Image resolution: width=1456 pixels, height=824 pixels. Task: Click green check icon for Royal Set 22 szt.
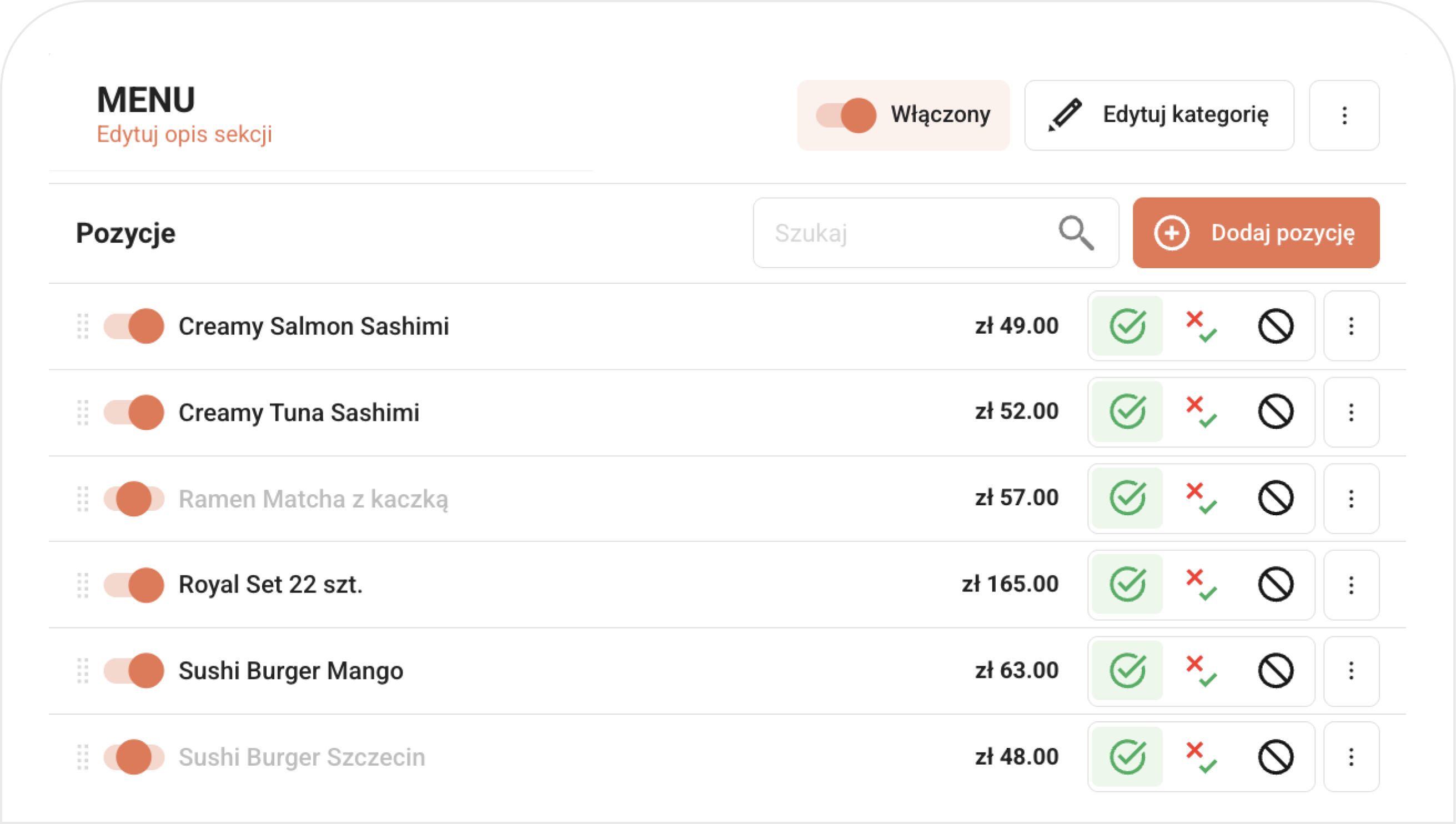click(x=1127, y=585)
